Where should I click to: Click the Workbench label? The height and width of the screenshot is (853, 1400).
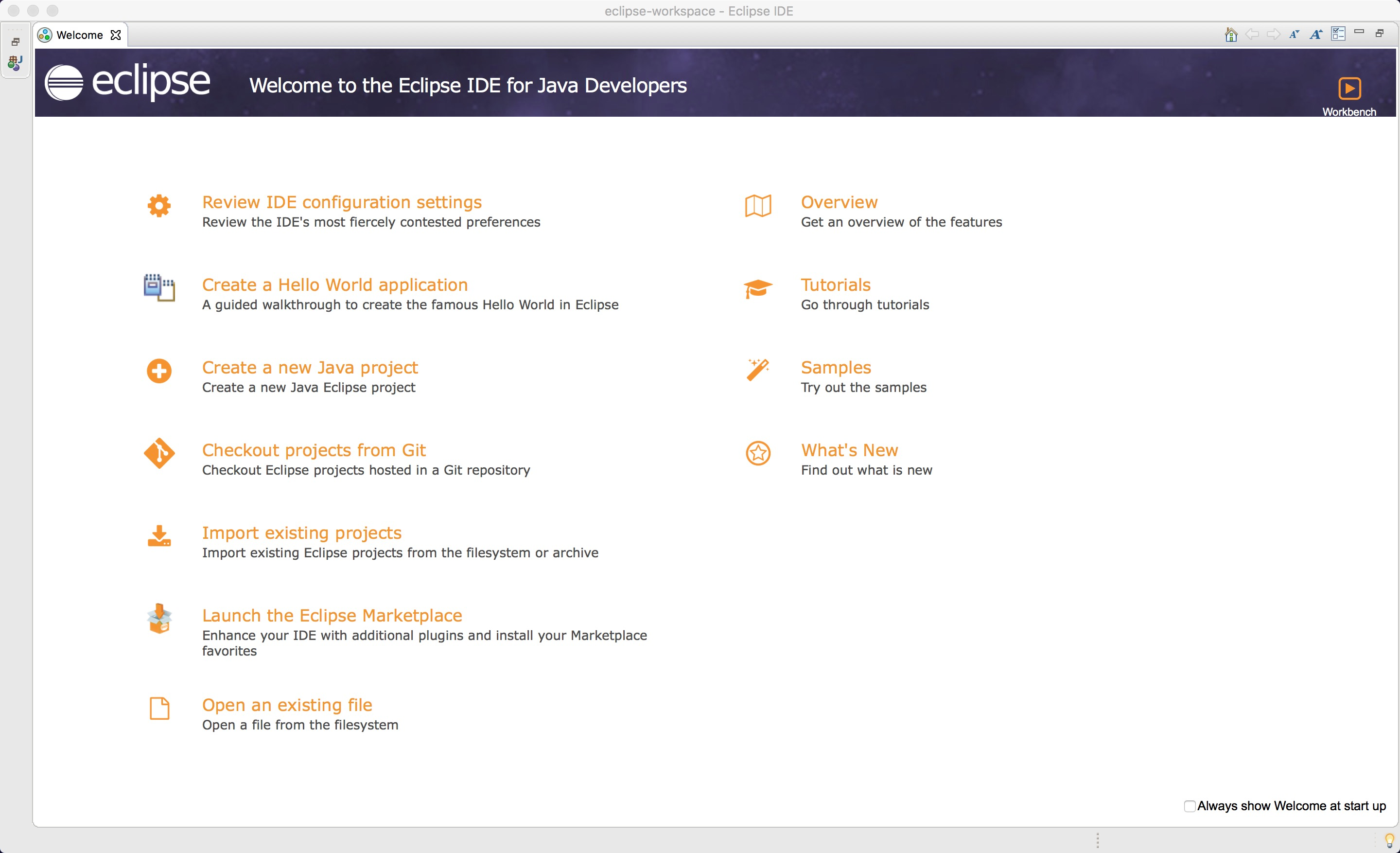pyautogui.click(x=1349, y=112)
